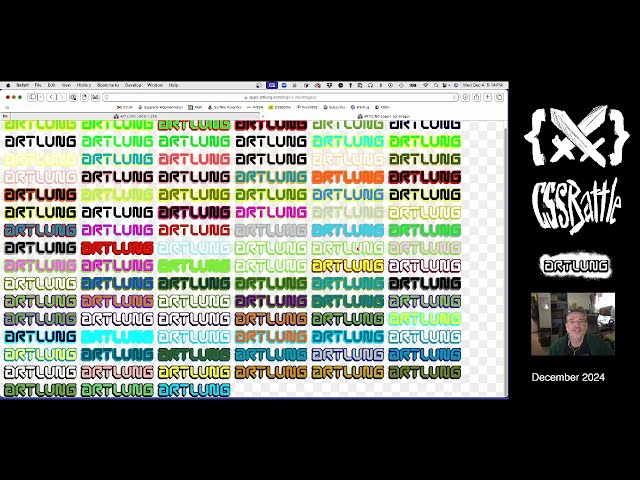Go forward with the Safari forward arrow
Screen dimensions: 640x480
(x=62, y=97)
